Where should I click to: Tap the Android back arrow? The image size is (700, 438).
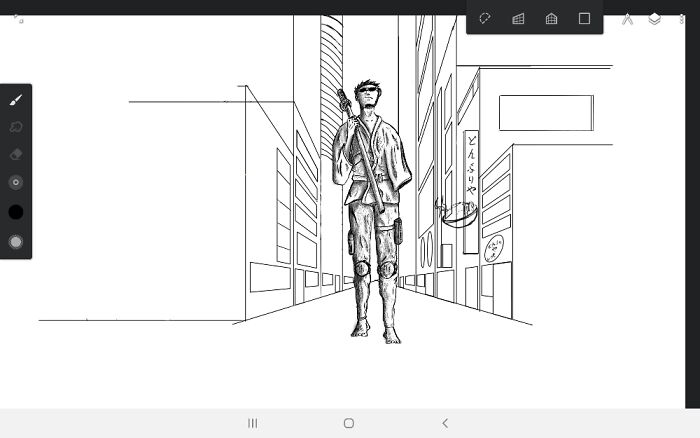445,423
